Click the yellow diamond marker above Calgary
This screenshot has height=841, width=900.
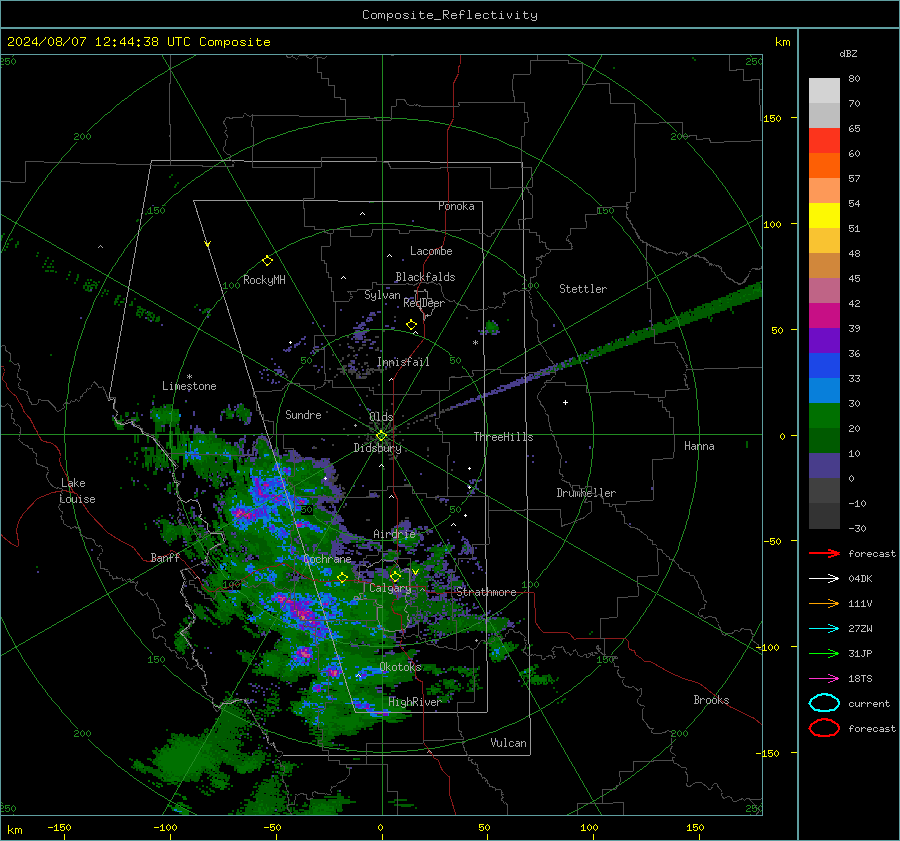[x=395, y=576]
